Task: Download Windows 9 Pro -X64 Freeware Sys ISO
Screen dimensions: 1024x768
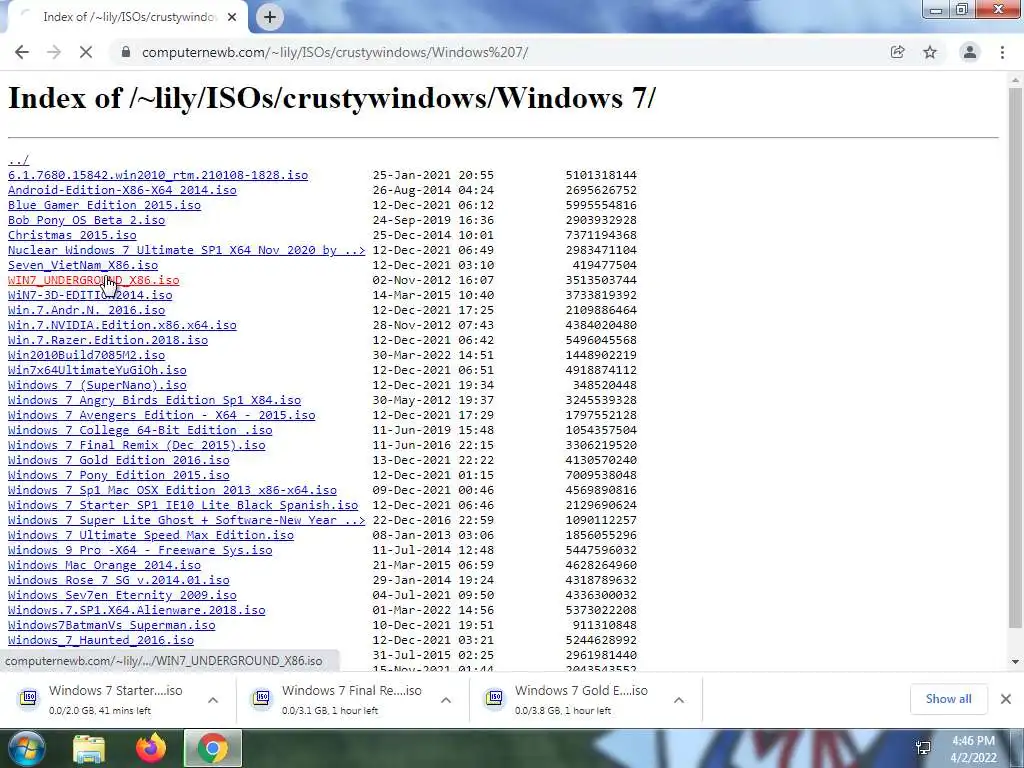Action: click(x=140, y=551)
